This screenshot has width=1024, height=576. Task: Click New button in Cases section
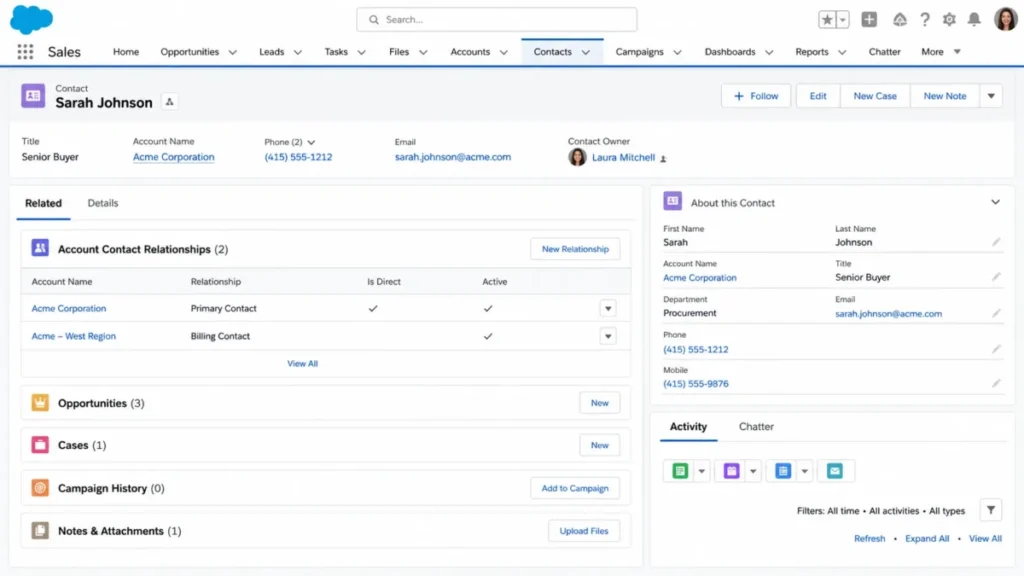(x=599, y=445)
